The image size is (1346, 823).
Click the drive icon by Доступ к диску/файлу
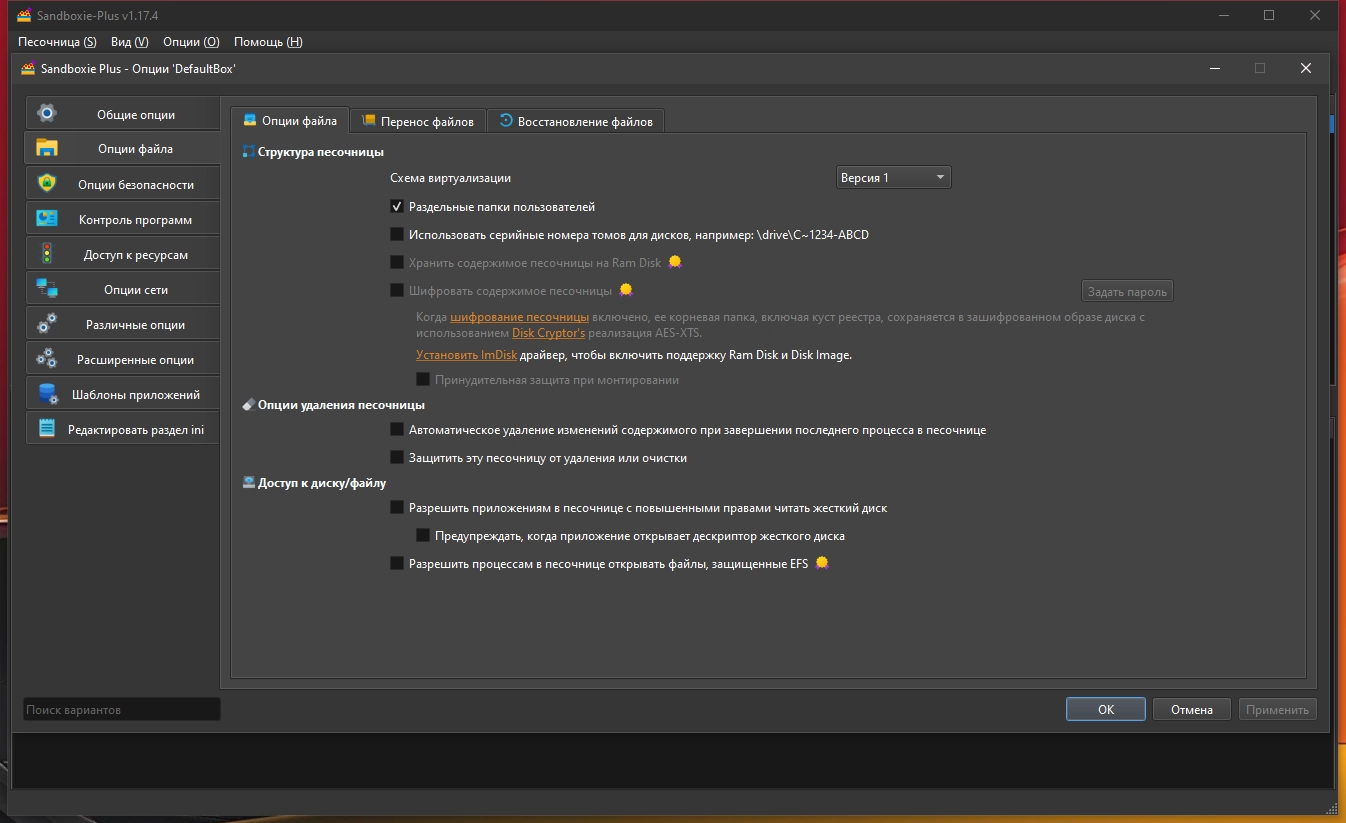pos(249,483)
